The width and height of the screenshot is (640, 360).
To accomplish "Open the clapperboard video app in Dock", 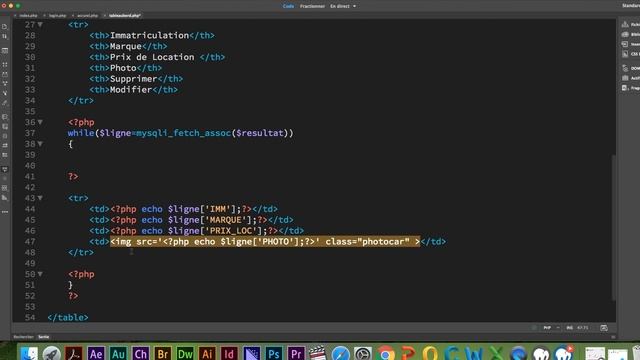I will 318,353.
